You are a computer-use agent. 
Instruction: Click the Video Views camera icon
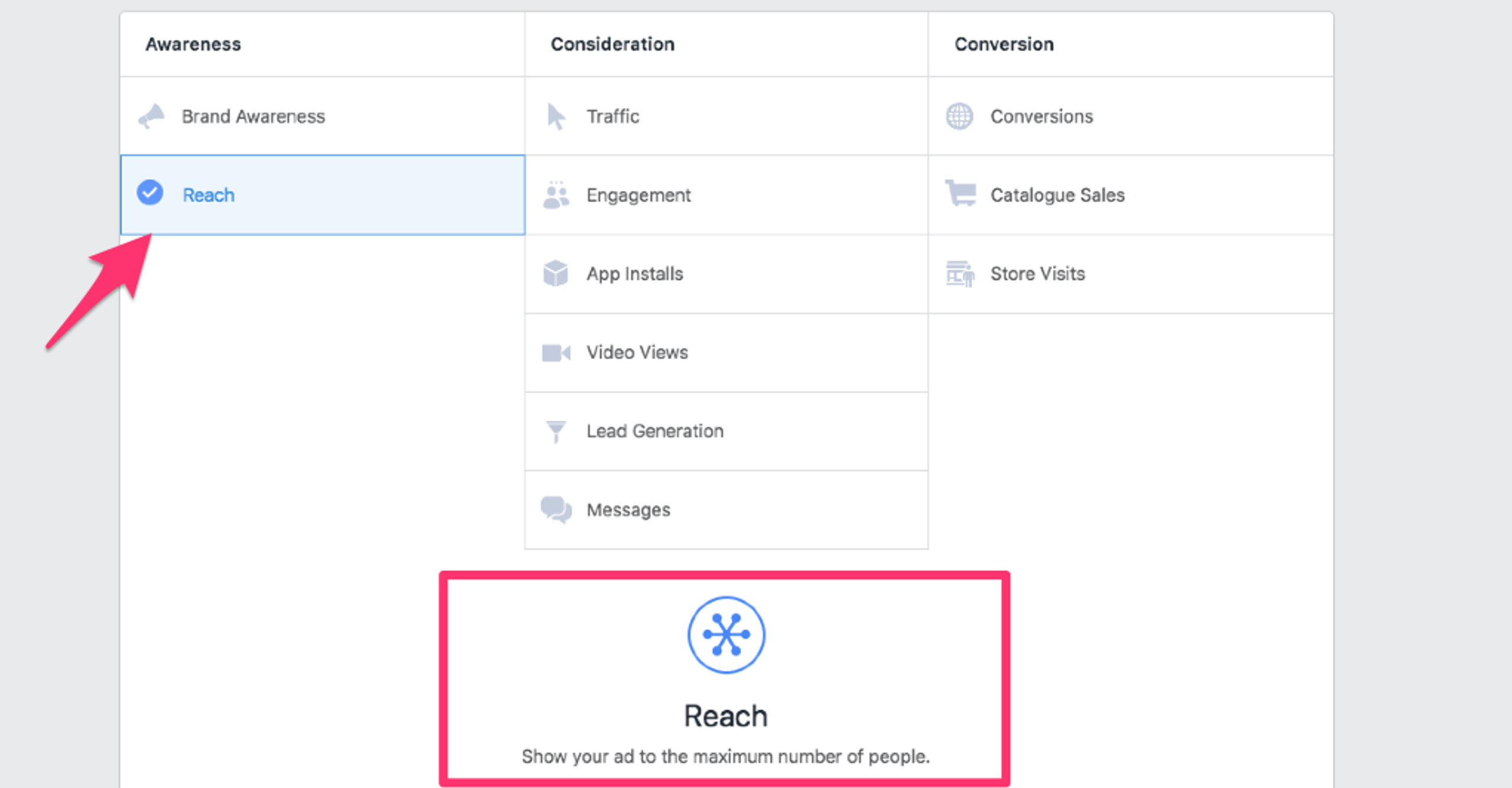point(556,353)
